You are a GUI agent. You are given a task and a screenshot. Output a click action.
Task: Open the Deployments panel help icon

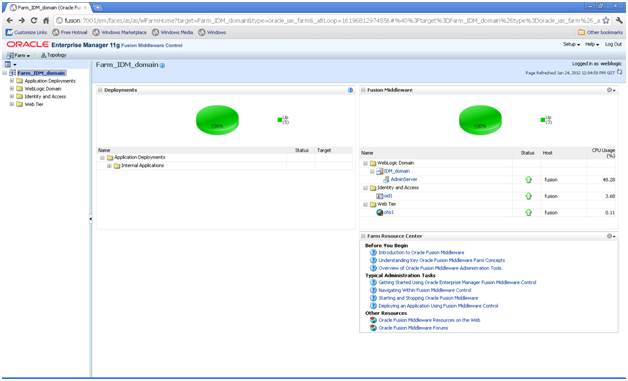pyautogui.click(x=350, y=90)
